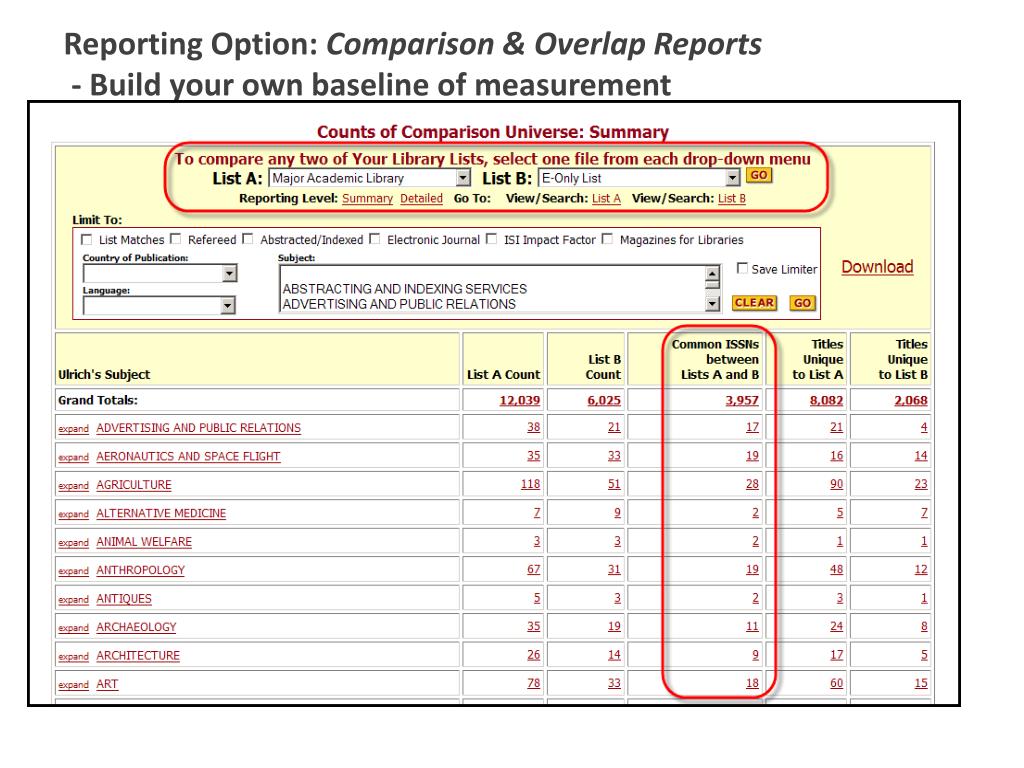1024x768 pixels.
Task: Click the GO button beside List B
Action: 758,175
